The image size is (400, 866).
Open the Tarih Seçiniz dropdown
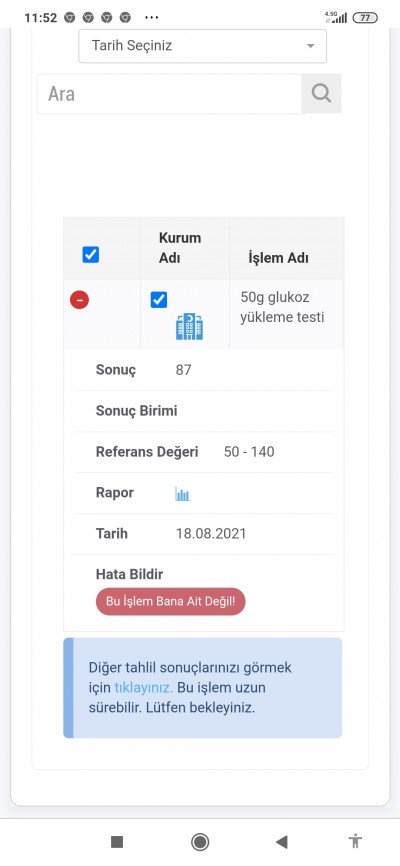pyautogui.click(x=202, y=46)
